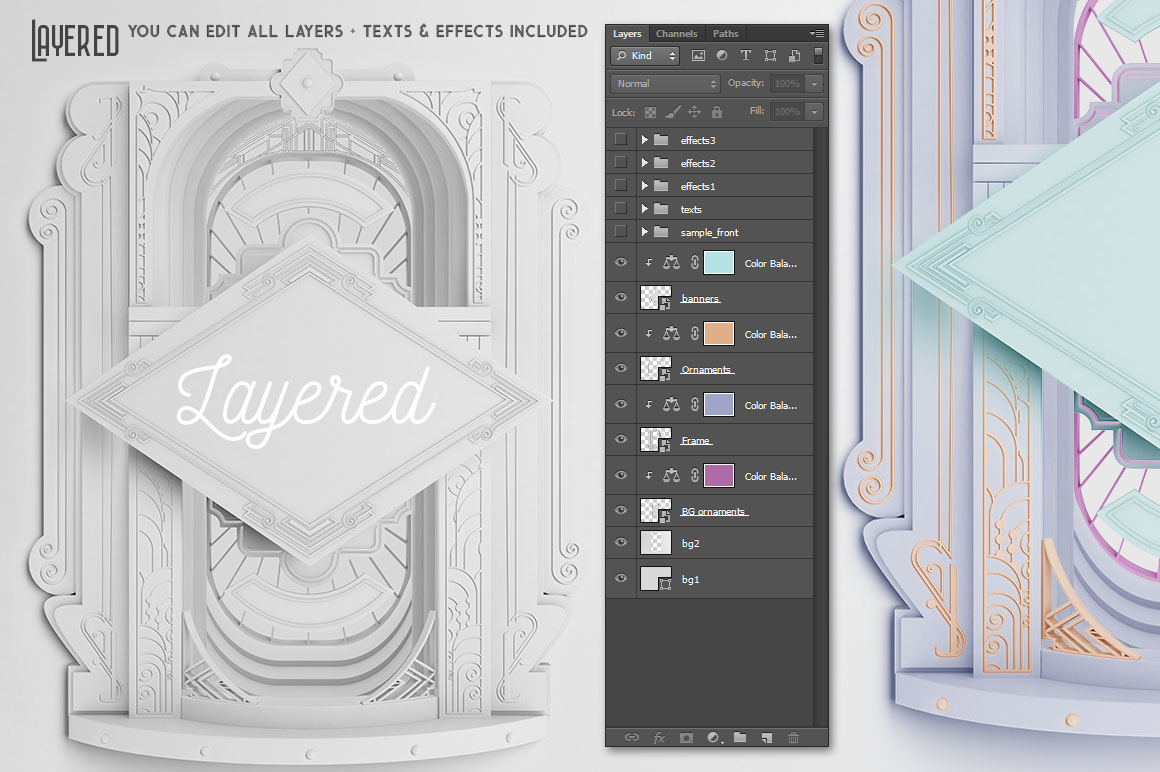This screenshot has width=1160, height=772.
Task: Expand the sample_front group arrow
Action: (645, 232)
